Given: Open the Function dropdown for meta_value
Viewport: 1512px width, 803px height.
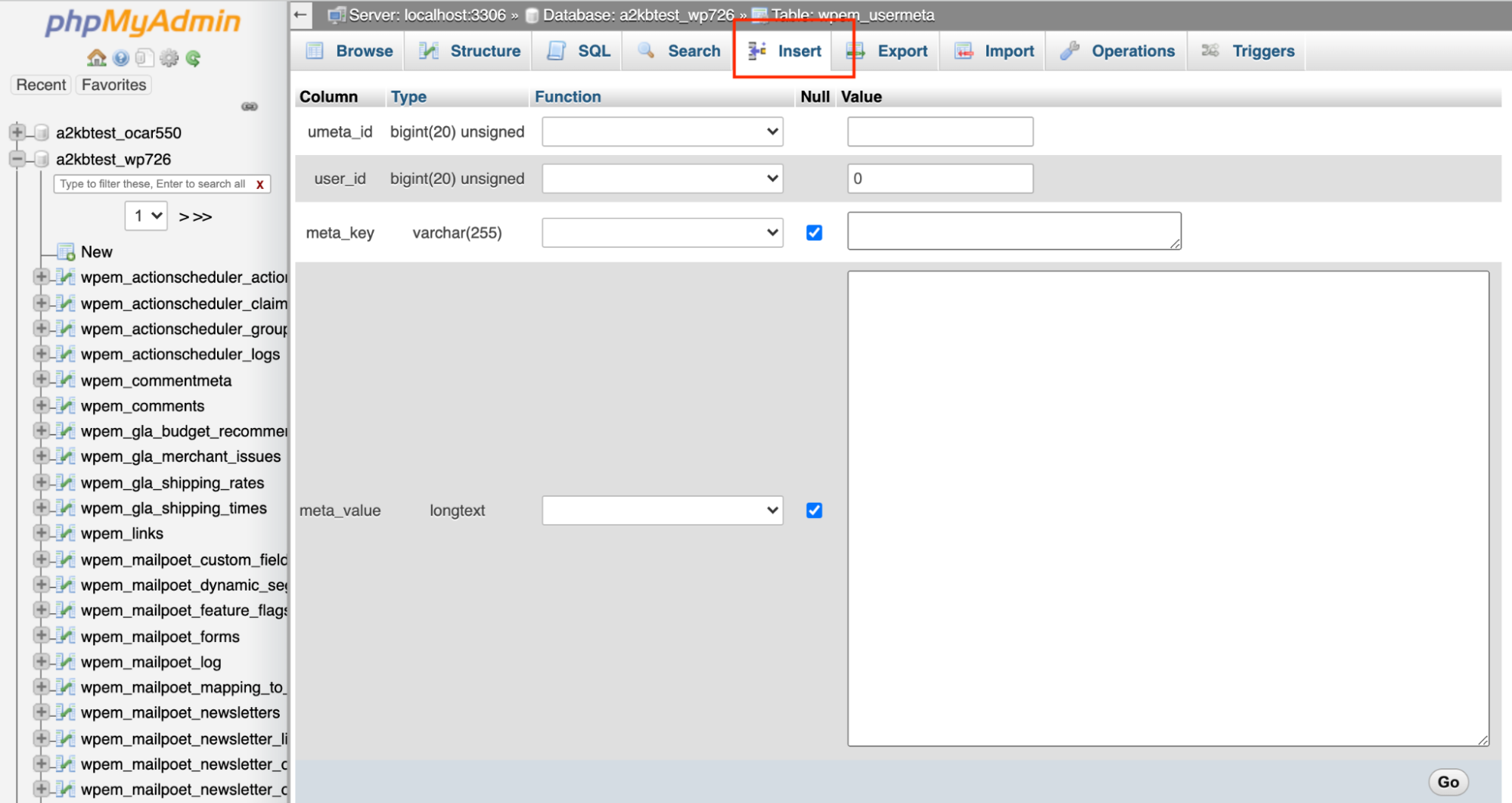Looking at the screenshot, I should [662, 510].
